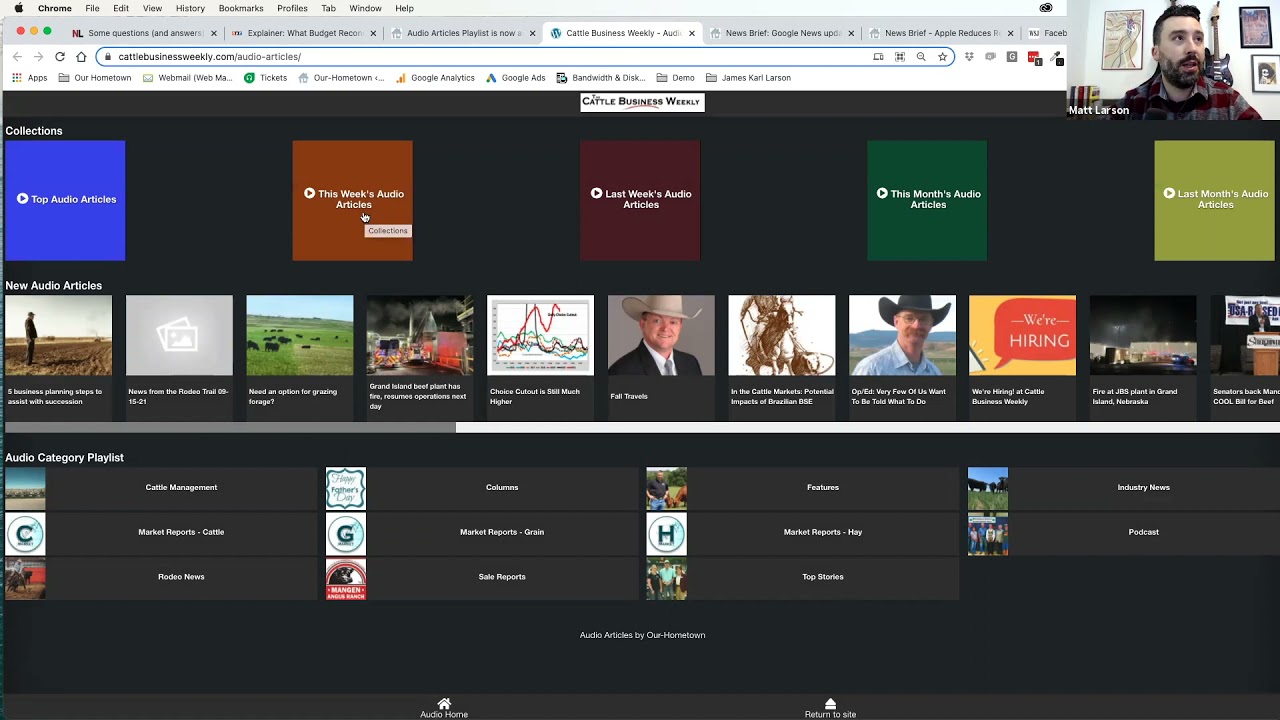Image resolution: width=1280 pixels, height=720 pixels.
Task: Open the Our Hometown bookmark folder
Action: click(94, 78)
